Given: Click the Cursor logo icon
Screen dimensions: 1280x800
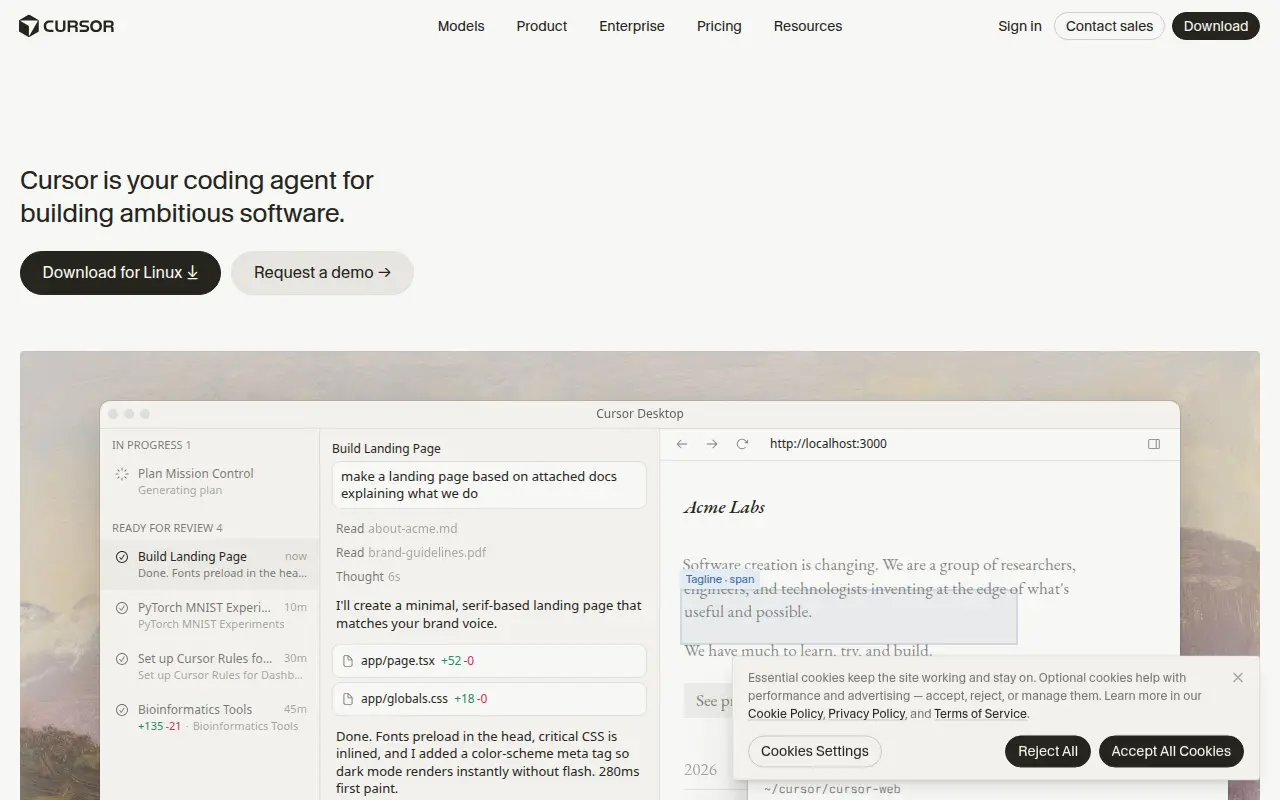Looking at the screenshot, I should click(x=29, y=26).
